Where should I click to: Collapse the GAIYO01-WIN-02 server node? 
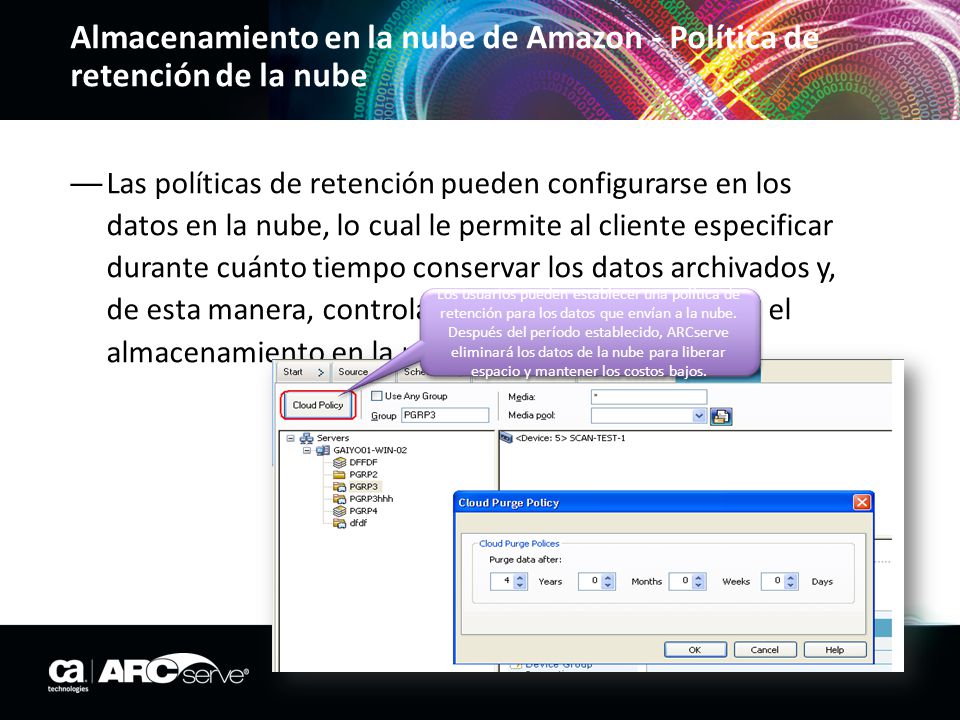click(x=307, y=450)
